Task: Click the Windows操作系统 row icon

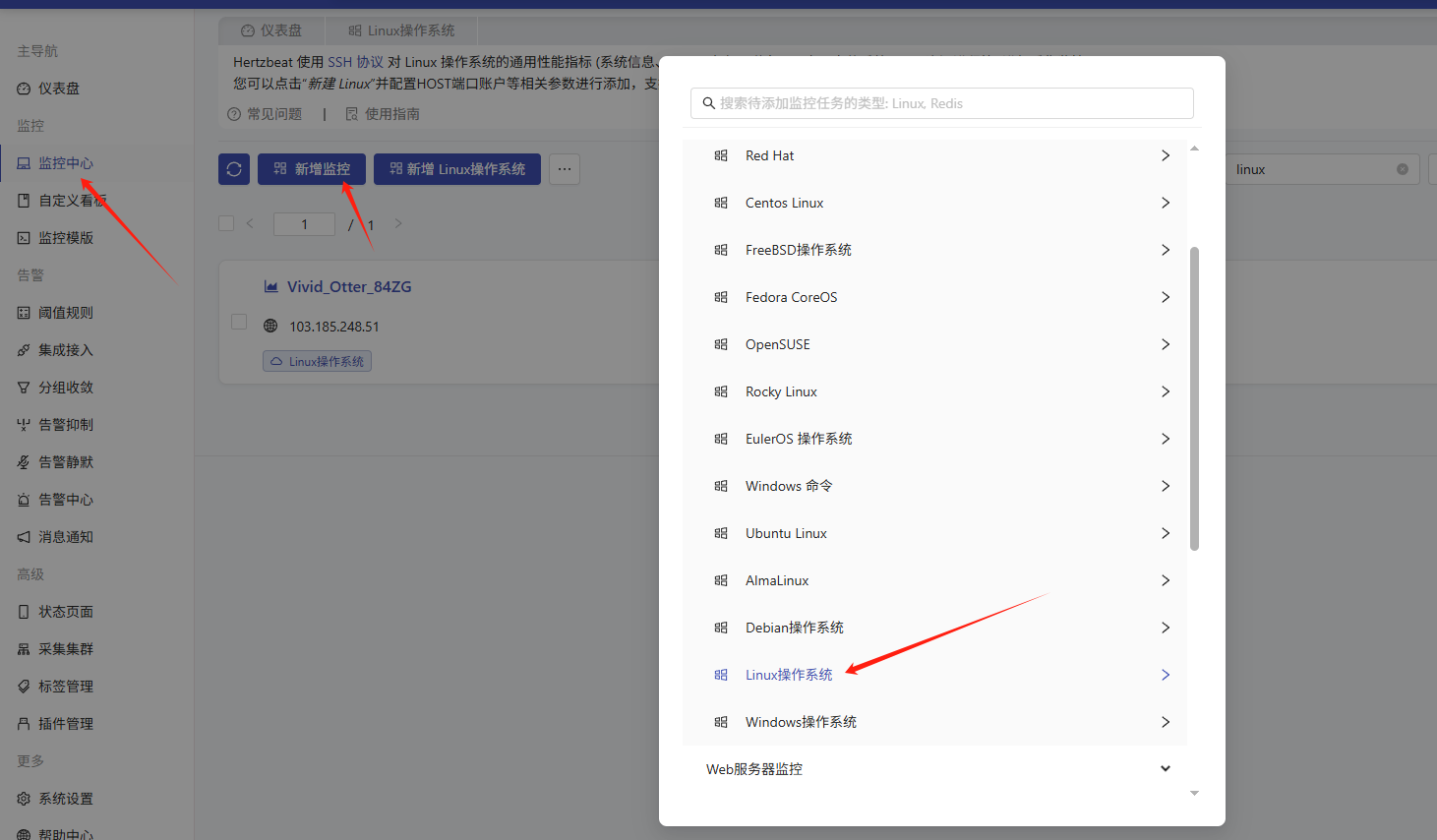Action: coord(721,722)
